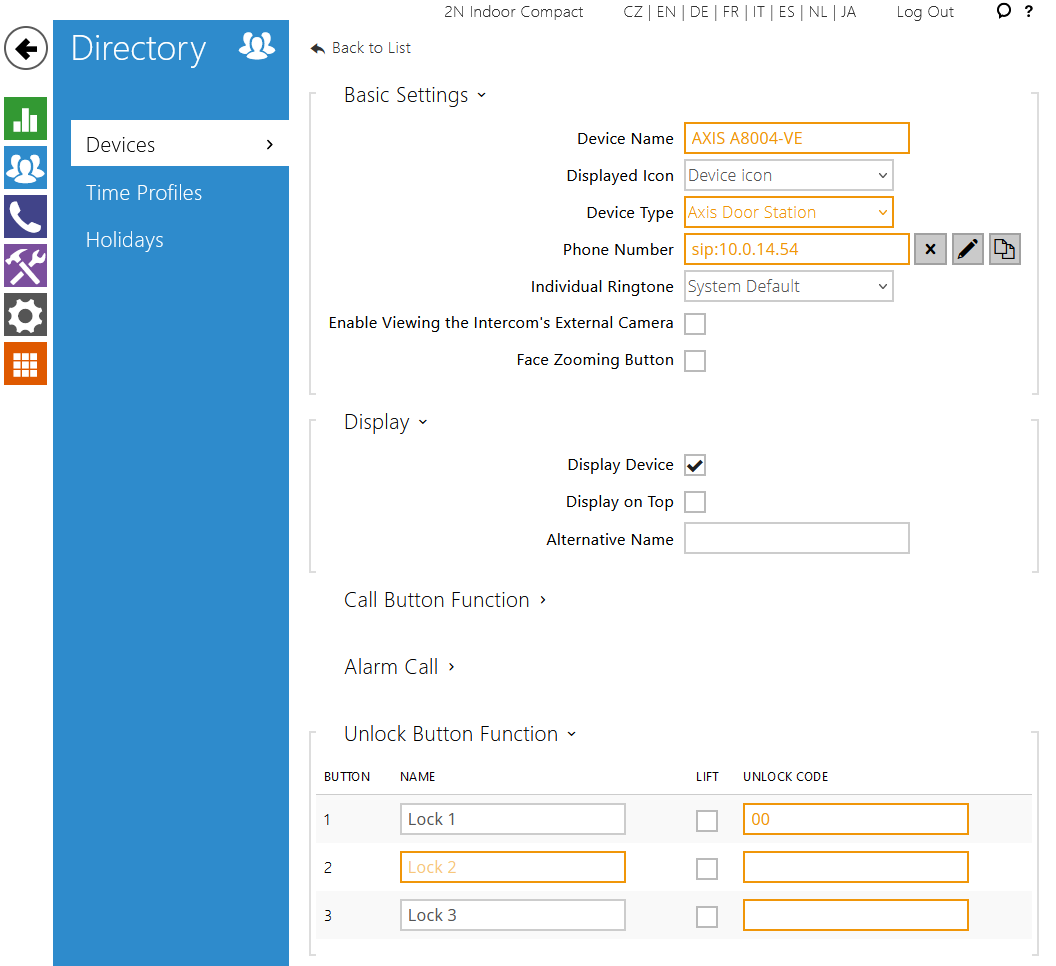Image resolution: width=1056 pixels, height=966 pixels.
Task: Open the phone Calling icon
Action: pyautogui.click(x=26, y=217)
